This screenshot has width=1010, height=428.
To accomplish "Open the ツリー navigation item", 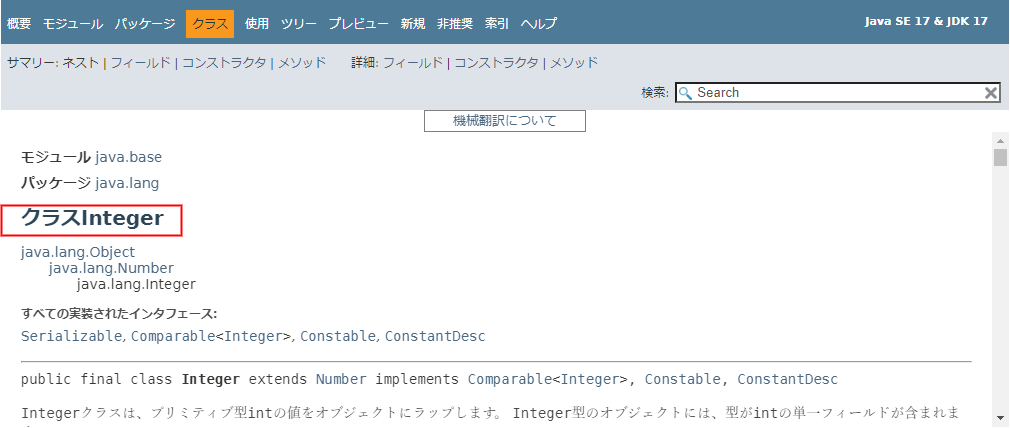I will point(299,24).
